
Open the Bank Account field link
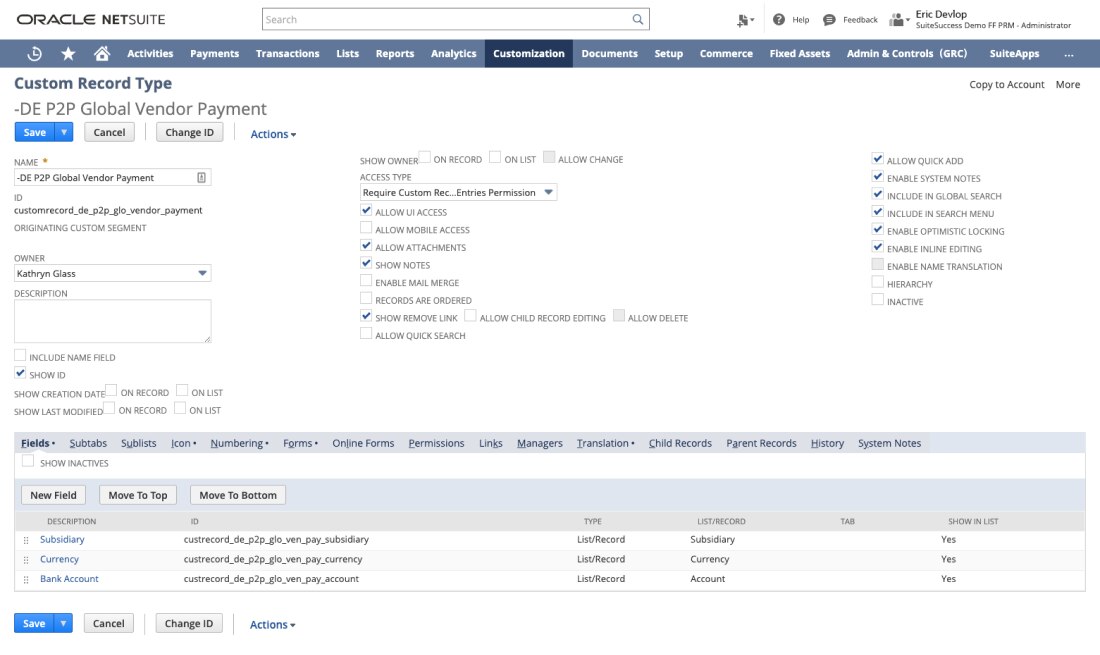click(69, 579)
